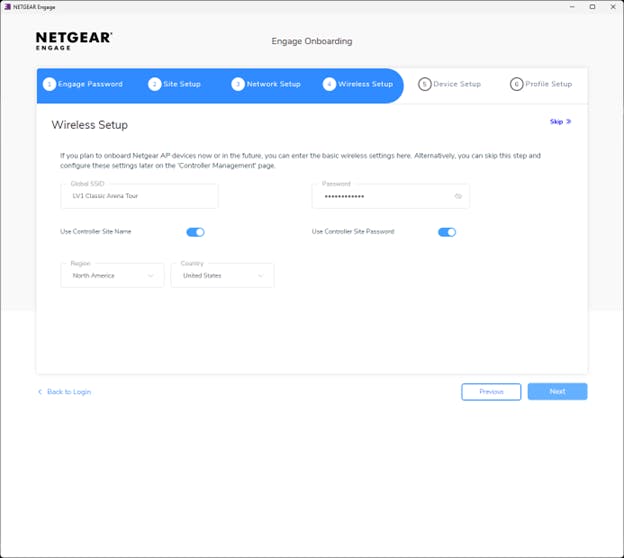Image resolution: width=624 pixels, height=558 pixels.
Task: Expand the Country dropdown
Action: pyautogui.click(x=222, y=275)
